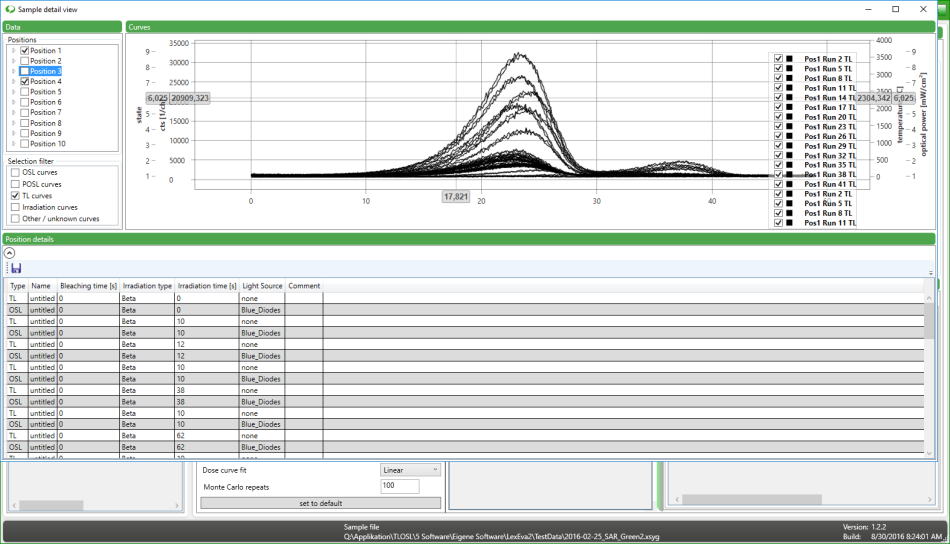This screenshot has width=950, height=544.
Task: Select Position 3 in the tree
Action: coord(45,71)
